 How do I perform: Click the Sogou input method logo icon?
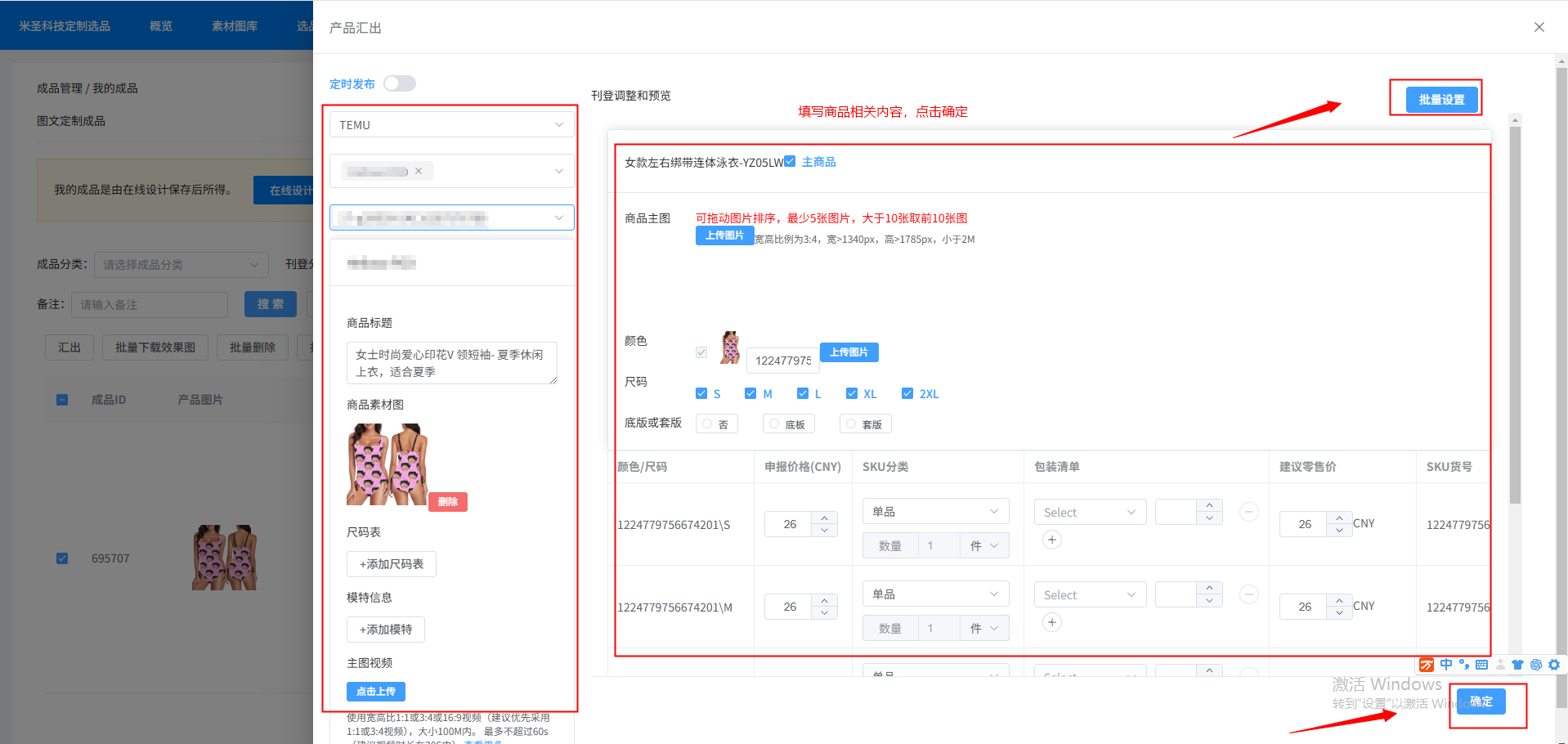coord(1427,665)
